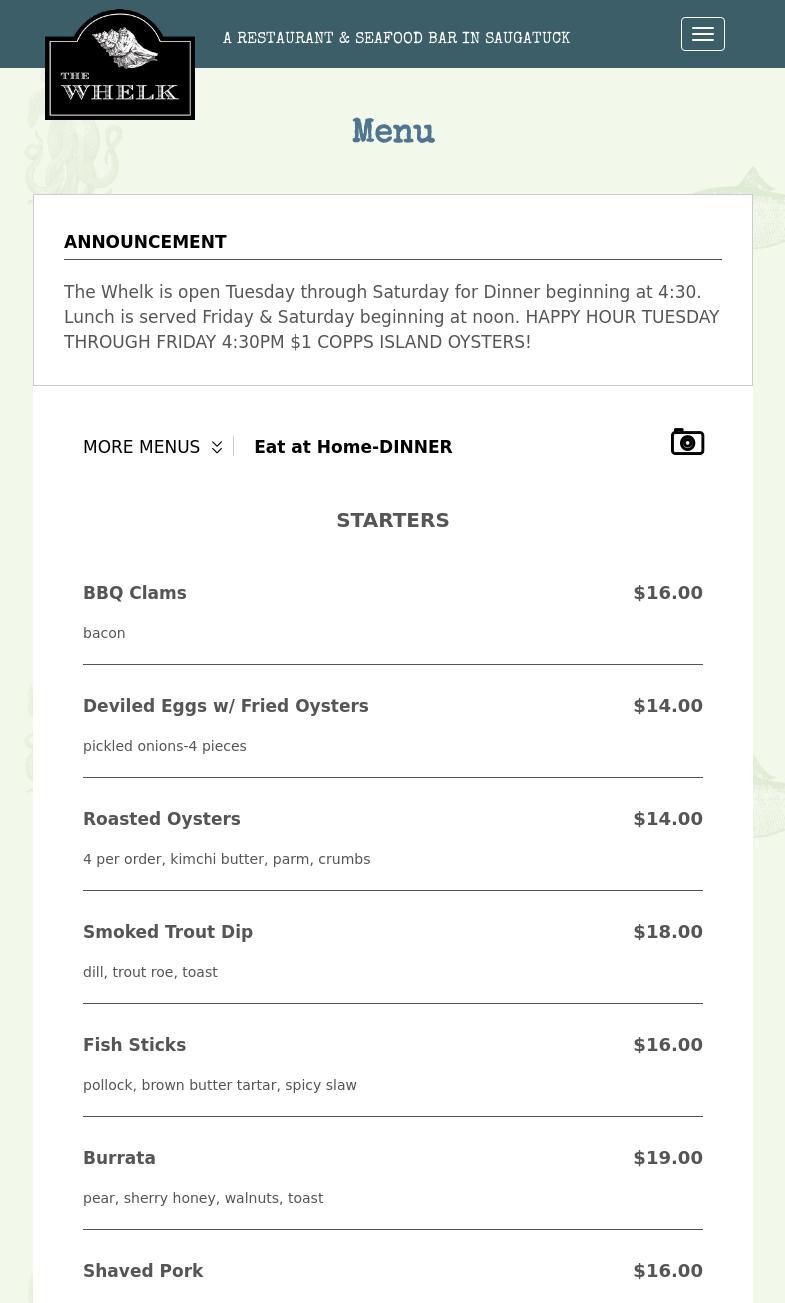Open the hamburger navigation menu
The width and height of the screenshot is (785, 1303).
click(702, 34)
